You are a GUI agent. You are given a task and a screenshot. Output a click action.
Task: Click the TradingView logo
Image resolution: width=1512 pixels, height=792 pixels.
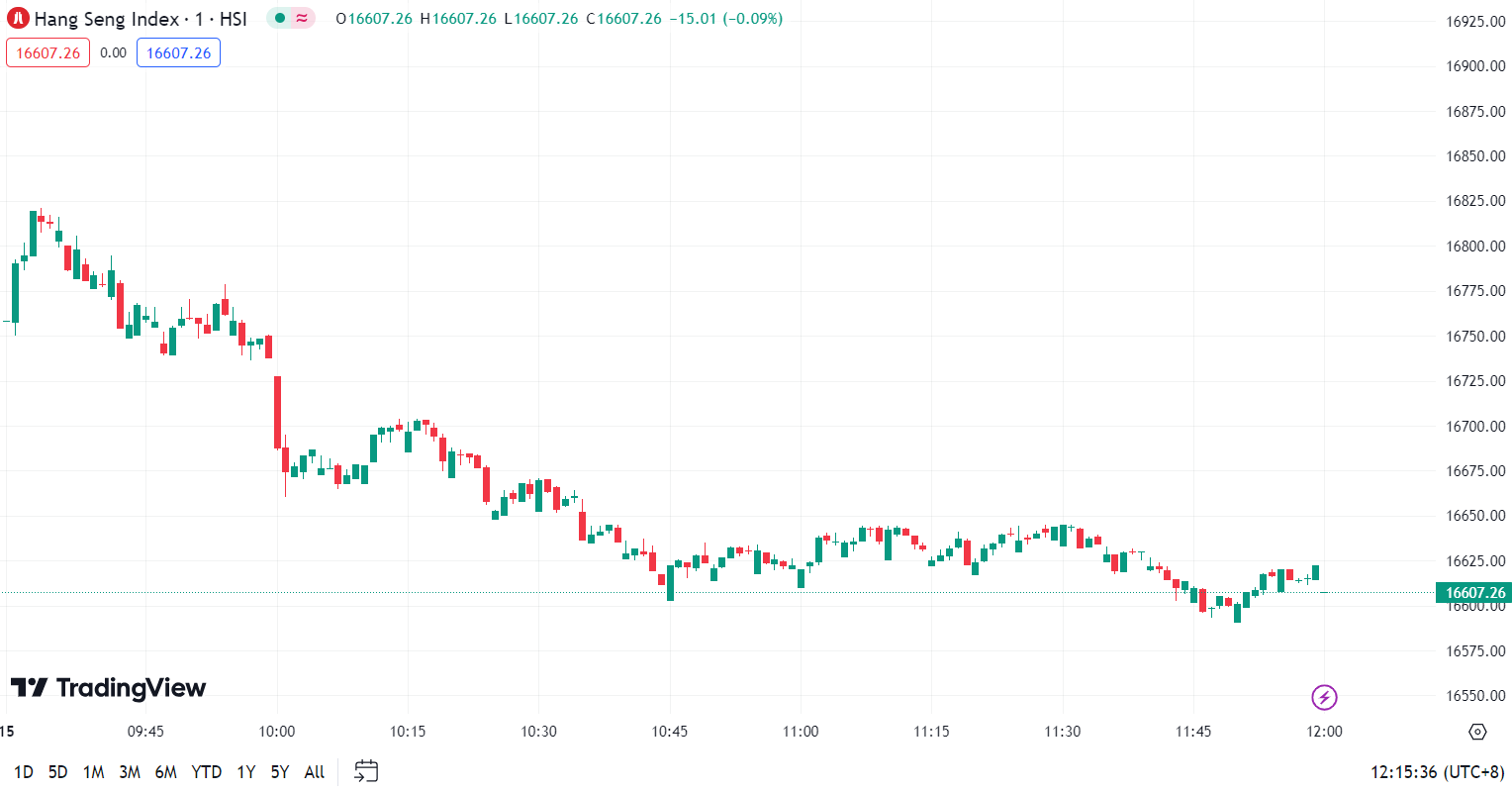click(x=108, y=687)
